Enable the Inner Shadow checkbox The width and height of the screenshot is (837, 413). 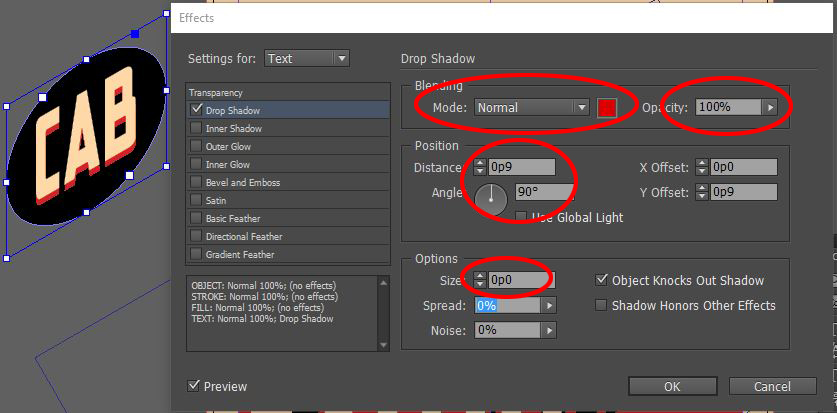coord(196,128)
